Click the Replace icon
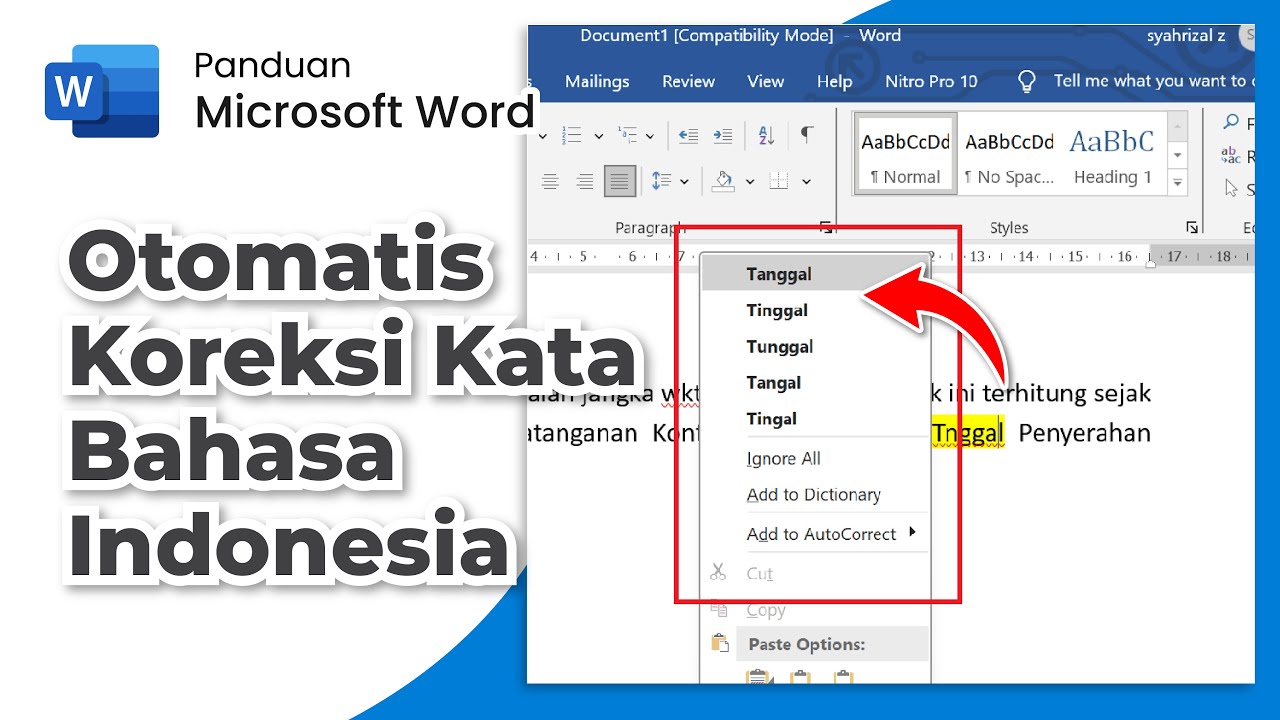The image size is (1280, 720). [1231, 156]
